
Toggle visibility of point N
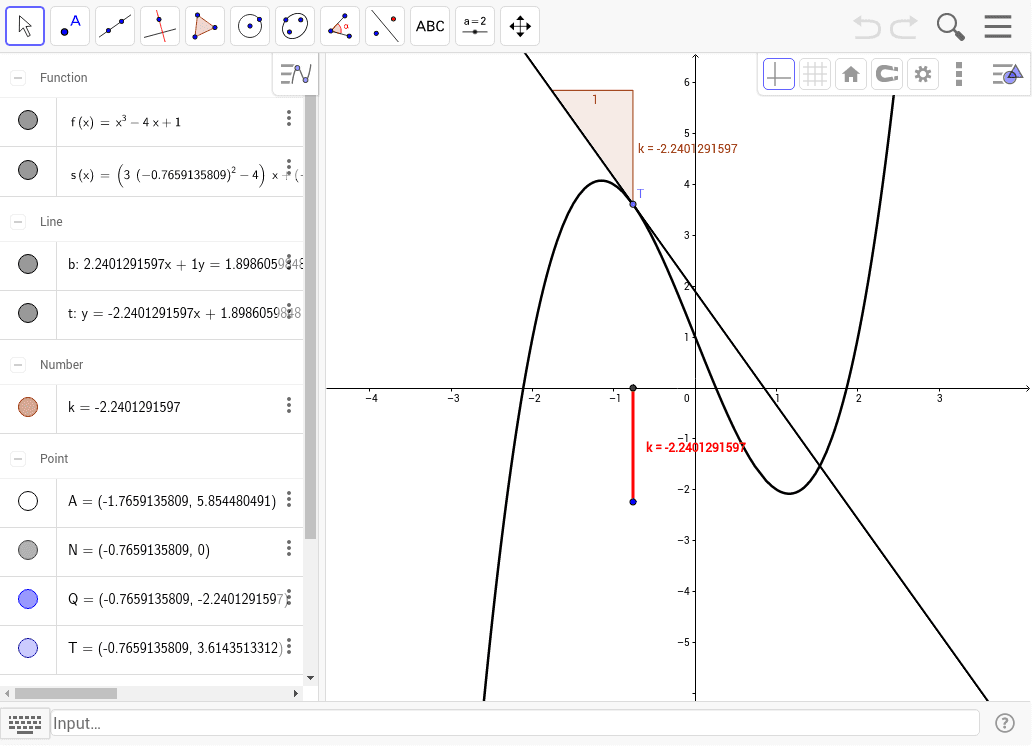point(28,550)
